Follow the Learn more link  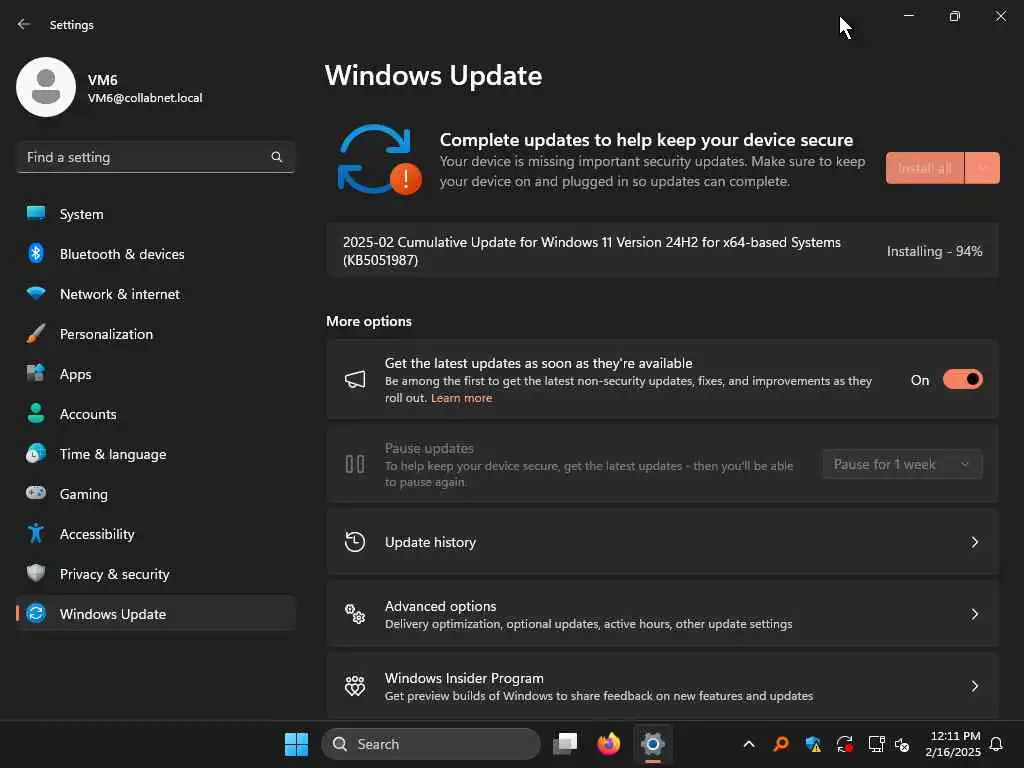[x=461, y=398]
